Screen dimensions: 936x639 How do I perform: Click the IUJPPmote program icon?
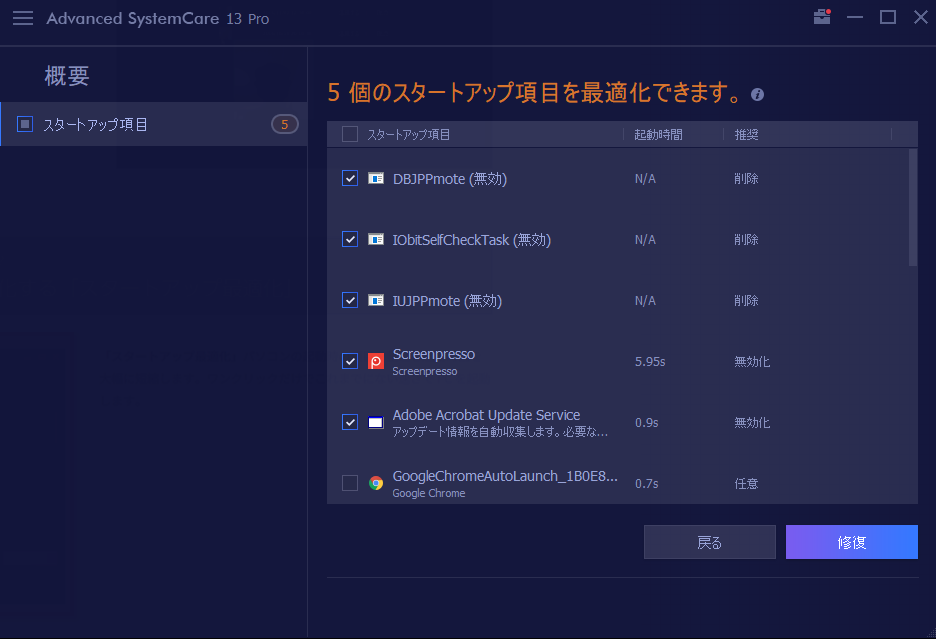click(x=375, y=300)
